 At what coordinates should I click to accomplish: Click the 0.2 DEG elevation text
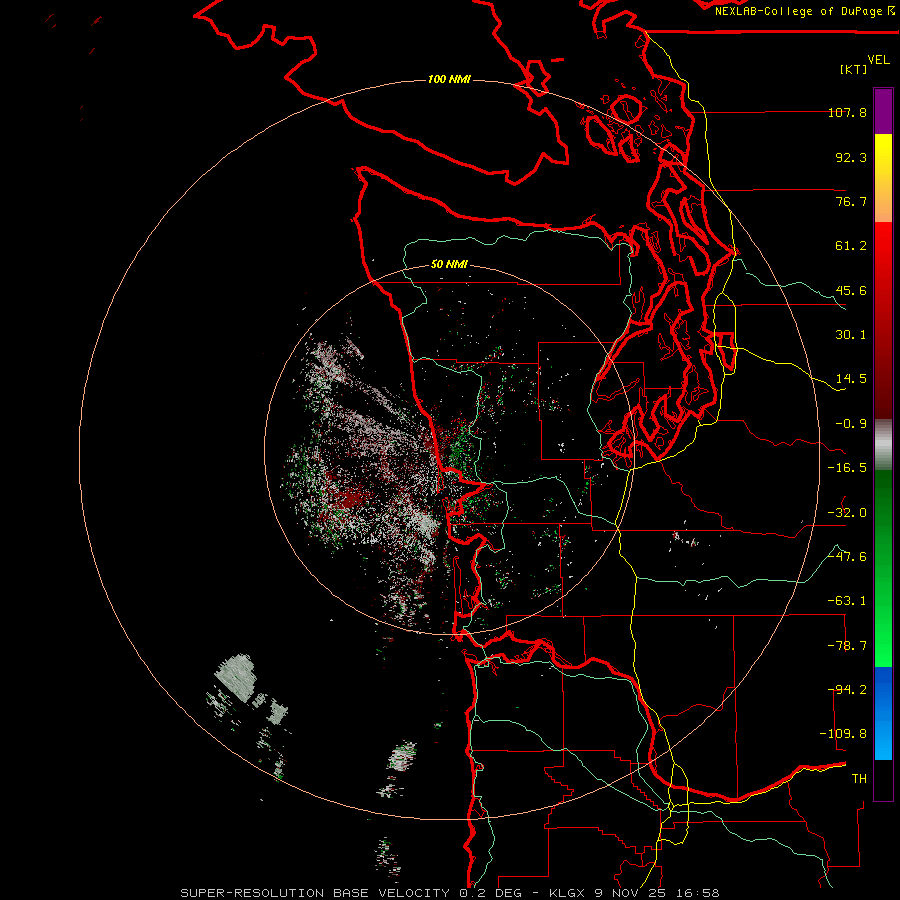[490, 893]
